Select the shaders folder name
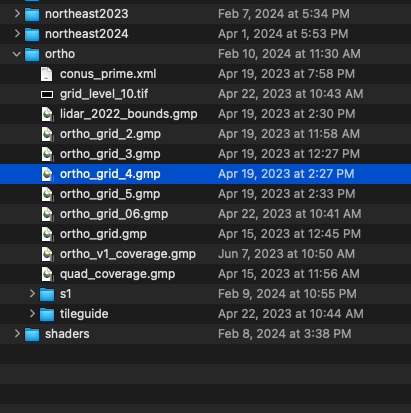The width and height of the screenshot is (411, 413). (67, 334)
